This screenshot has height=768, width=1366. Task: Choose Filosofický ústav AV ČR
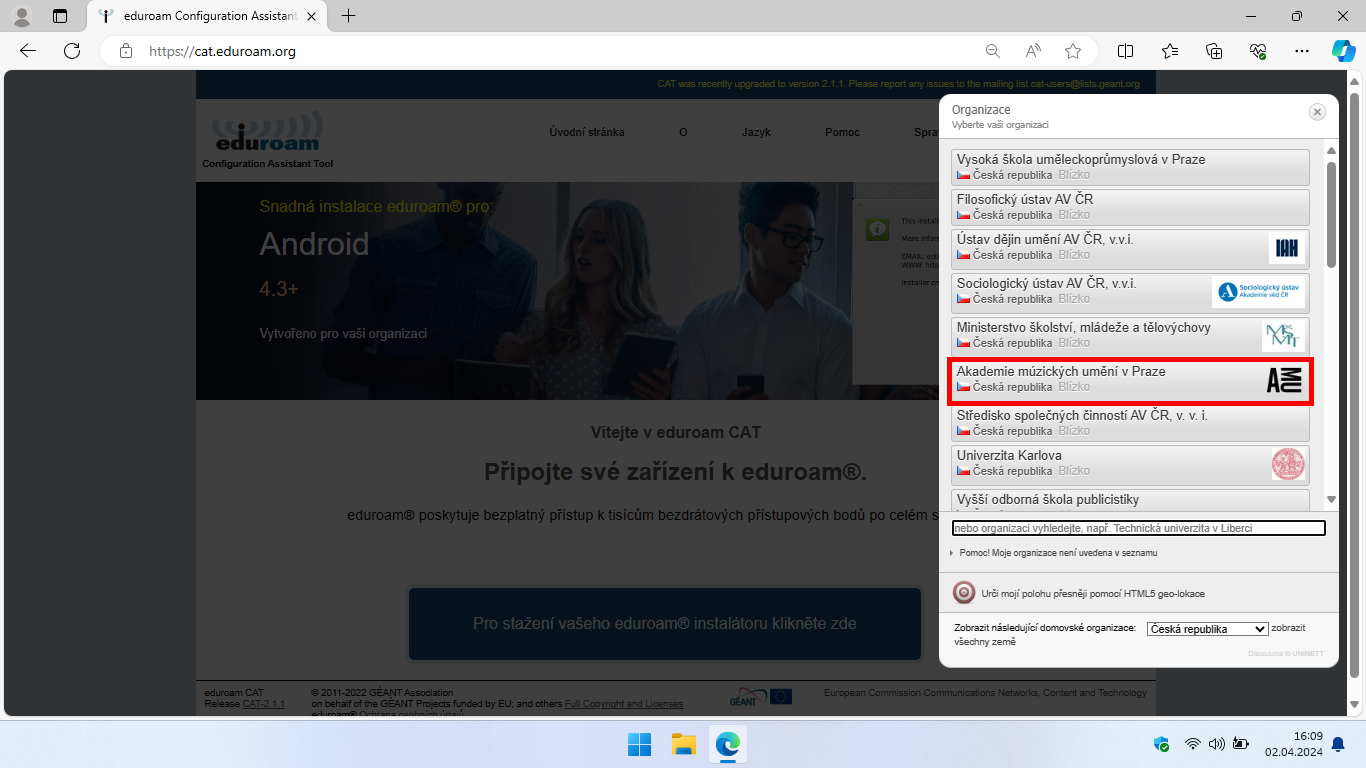click(x=1130, y=207)
